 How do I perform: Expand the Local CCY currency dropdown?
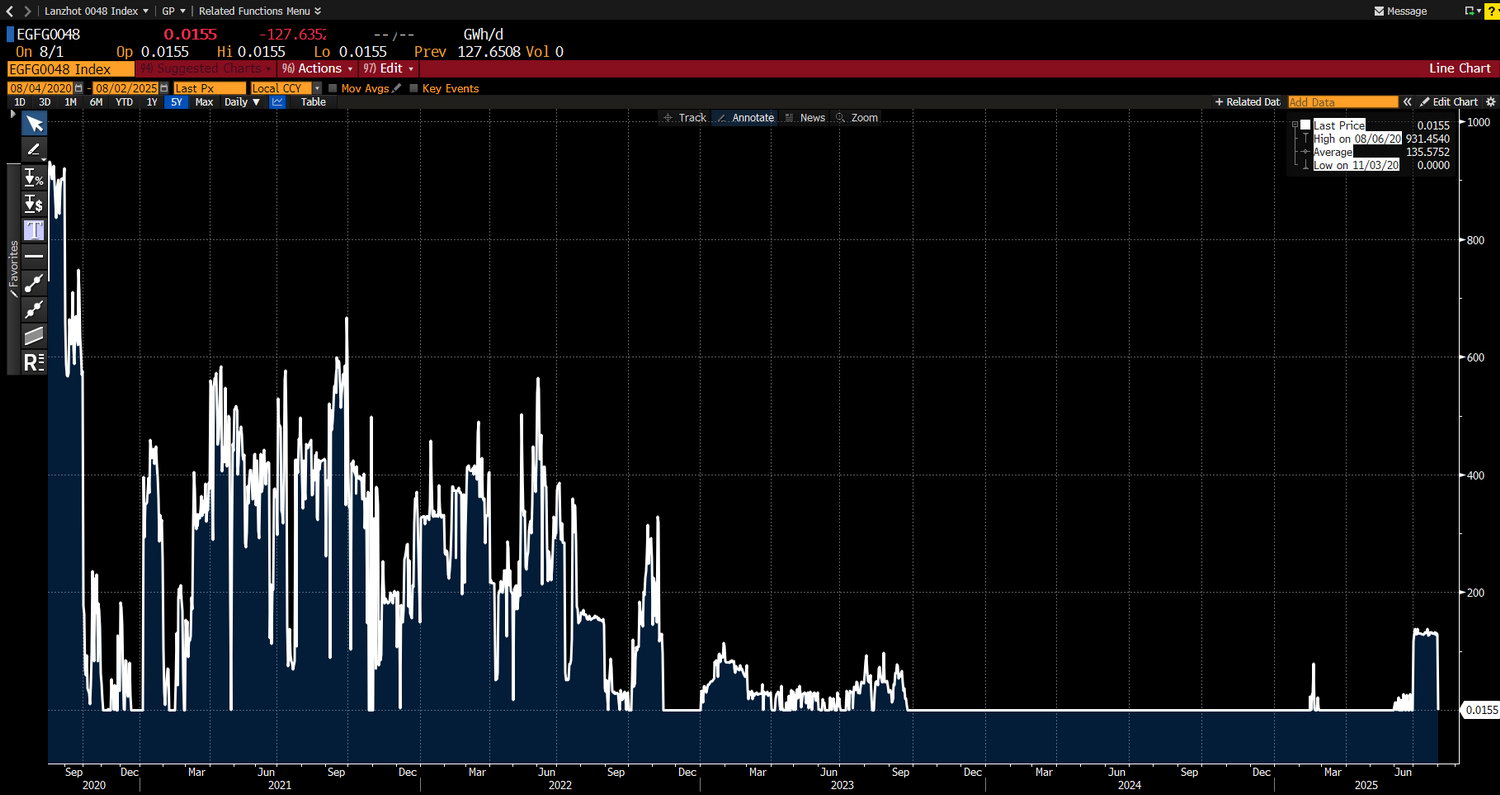[287, 88]
